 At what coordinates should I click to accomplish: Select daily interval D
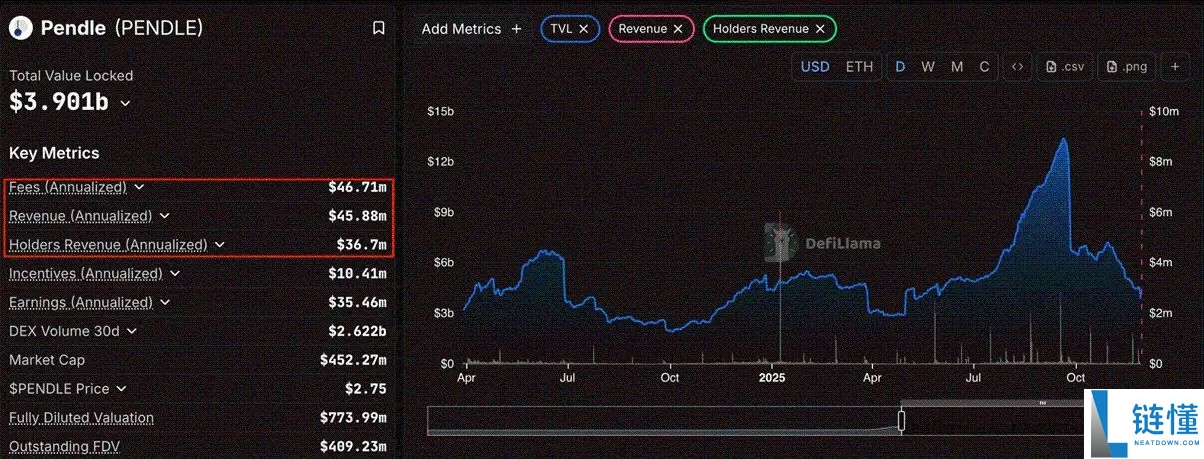900,67
